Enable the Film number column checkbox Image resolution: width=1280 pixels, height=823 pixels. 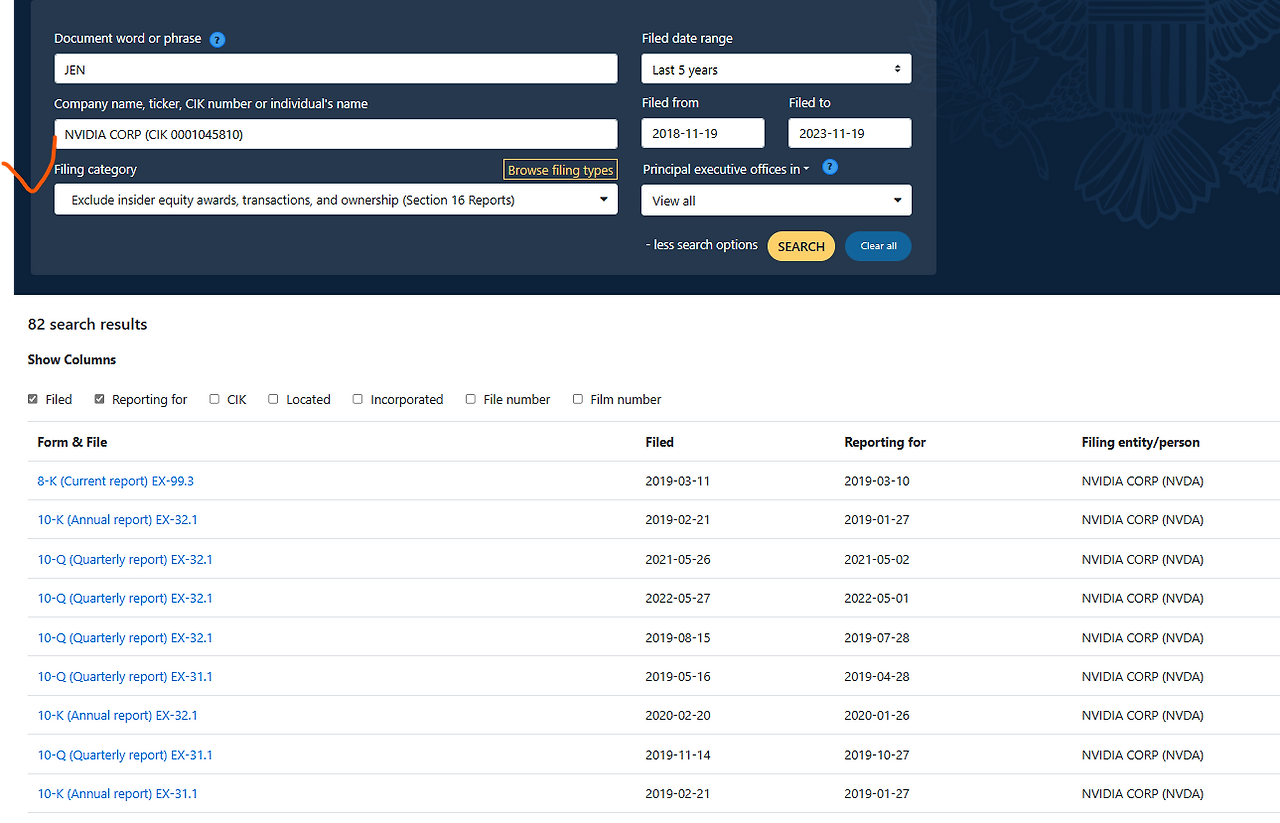(577, 399)
